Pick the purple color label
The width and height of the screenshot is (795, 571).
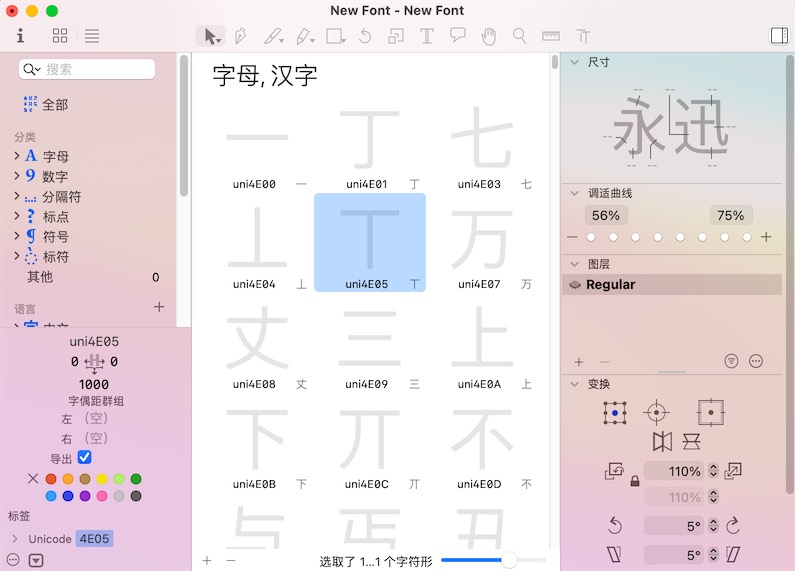[x=85, y=496]
